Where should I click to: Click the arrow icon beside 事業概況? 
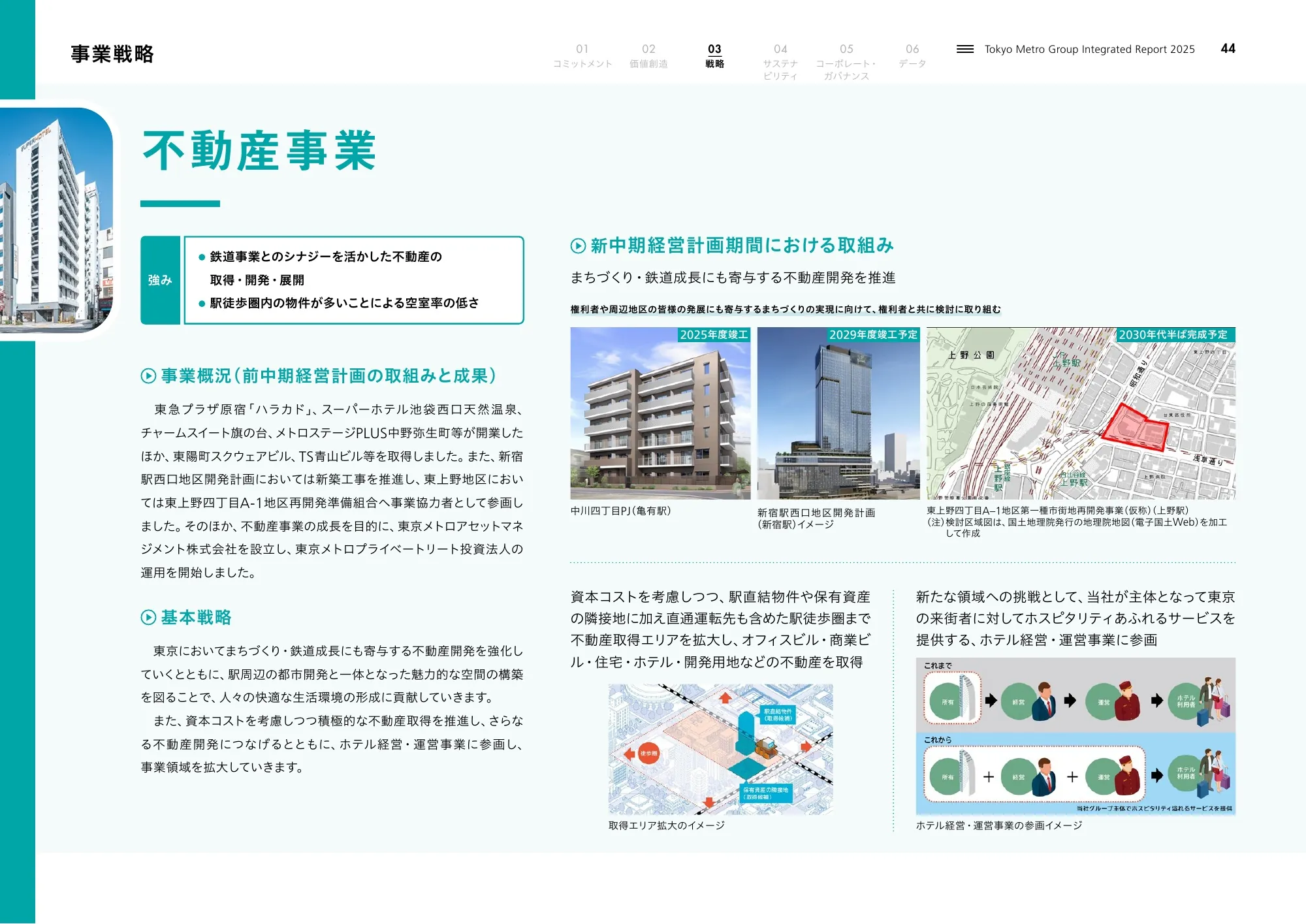pos(149,375)
